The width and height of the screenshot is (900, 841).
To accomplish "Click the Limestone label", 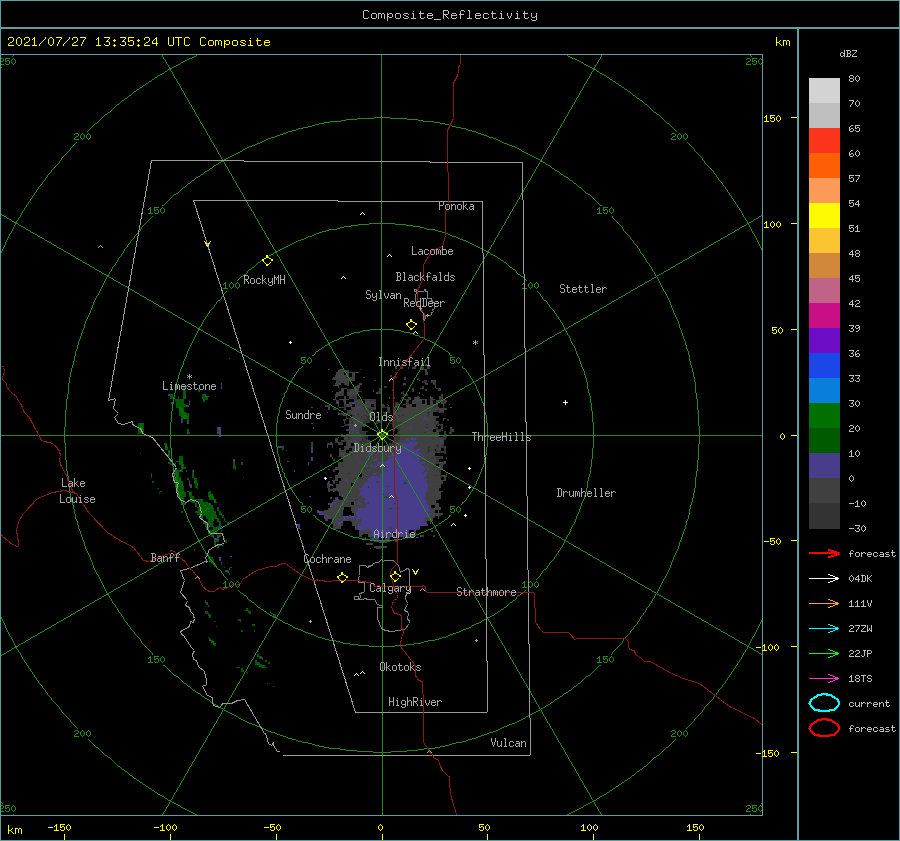I will (x=189, y=386).
